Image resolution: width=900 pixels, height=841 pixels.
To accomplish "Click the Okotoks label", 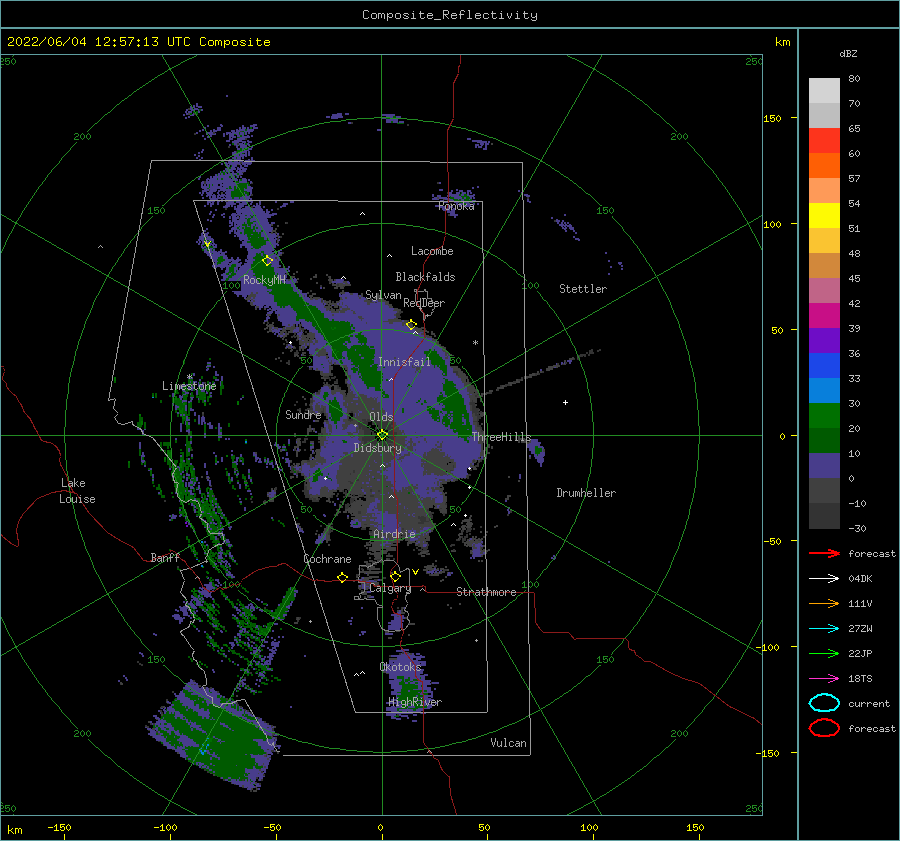I will click(x=400, y=667).
